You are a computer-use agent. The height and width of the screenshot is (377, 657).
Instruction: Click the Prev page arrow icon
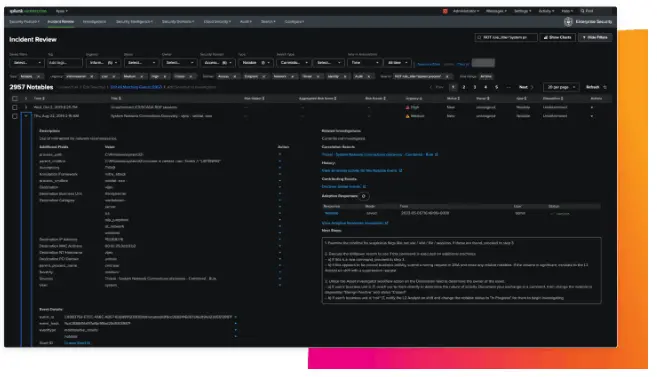coord(431,87)
